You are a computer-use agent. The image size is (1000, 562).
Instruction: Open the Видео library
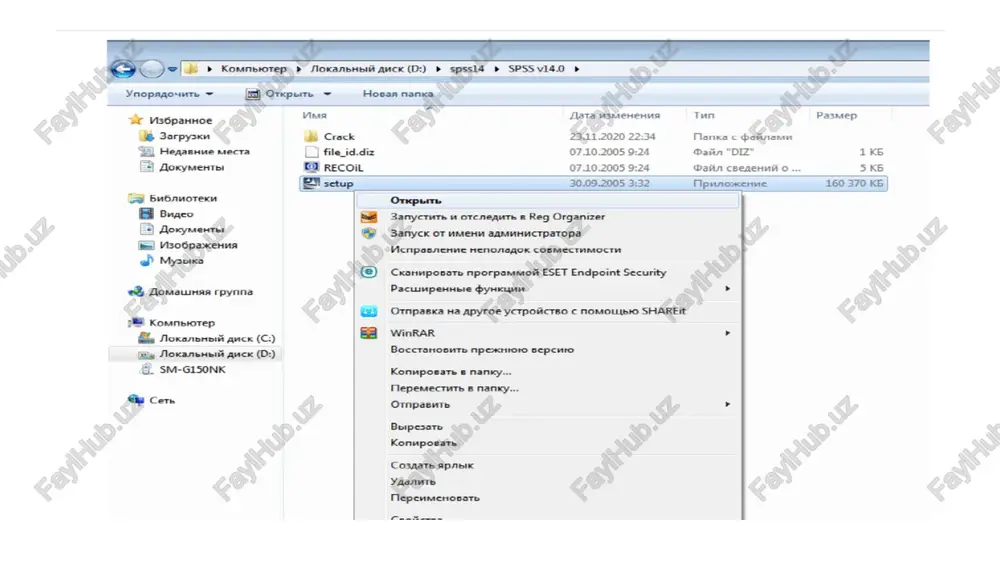click(x=176, y=214)
